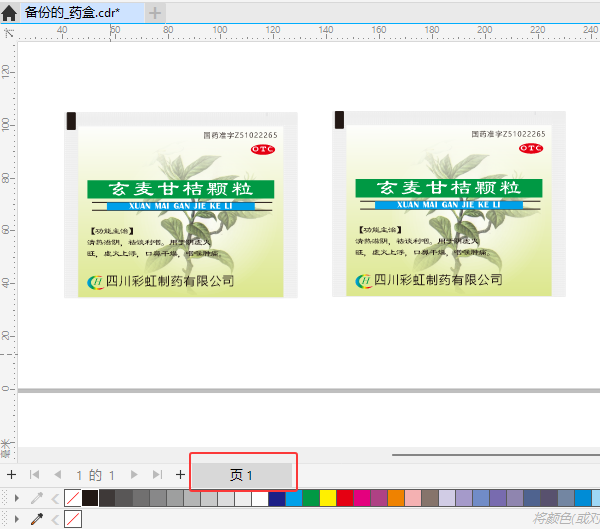Go to the next page
600x529 pixels.
click(134, 475)
